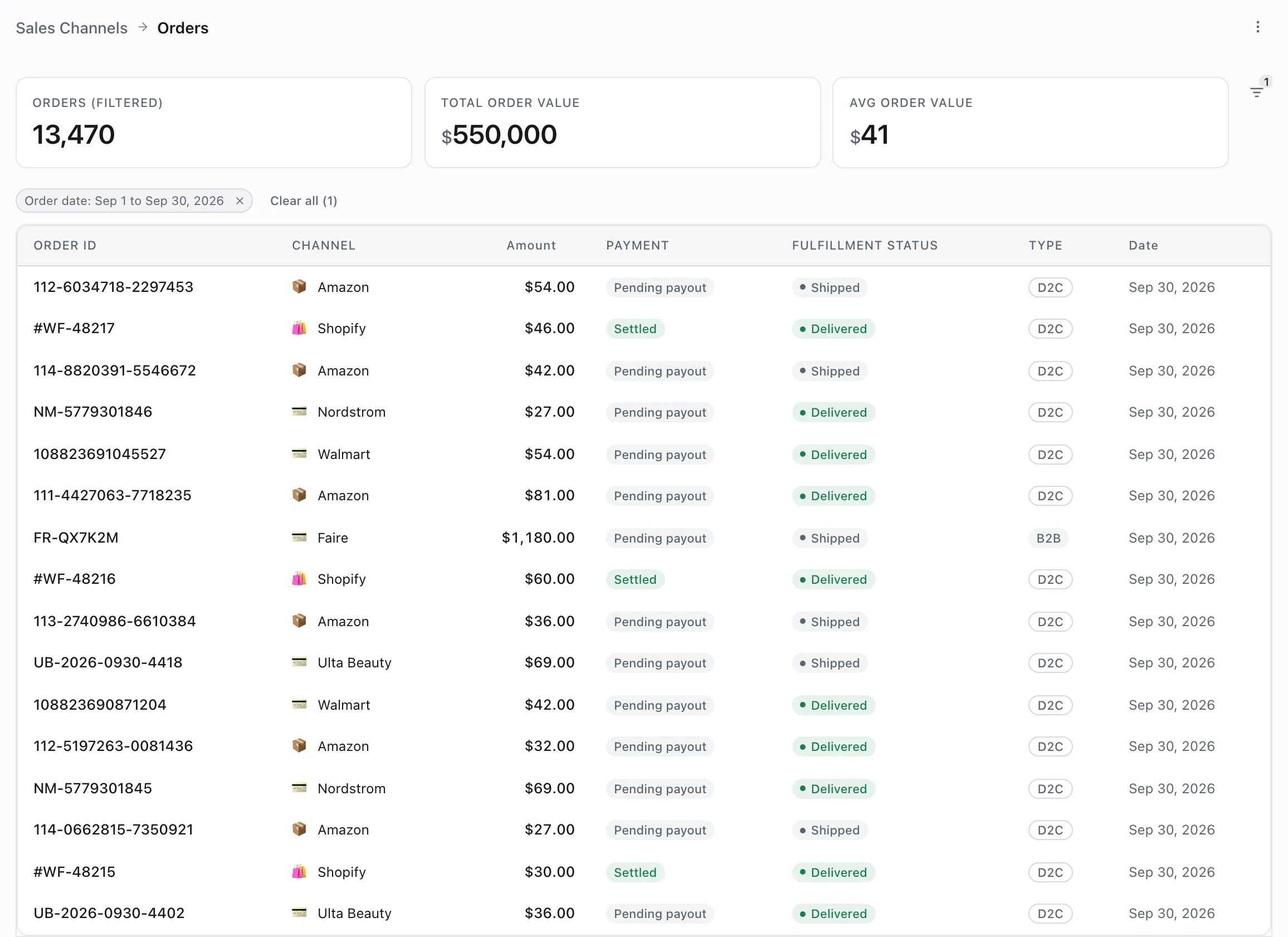Screen dimensions: 1288x937
Task: Click Nordstrom card icon for NM-5779301845
Action: coord(299,788)
